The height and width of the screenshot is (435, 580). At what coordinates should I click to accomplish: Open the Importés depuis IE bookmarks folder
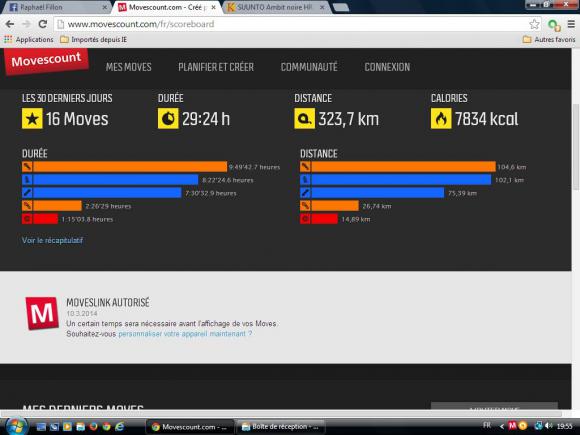[x=94, y=39]
